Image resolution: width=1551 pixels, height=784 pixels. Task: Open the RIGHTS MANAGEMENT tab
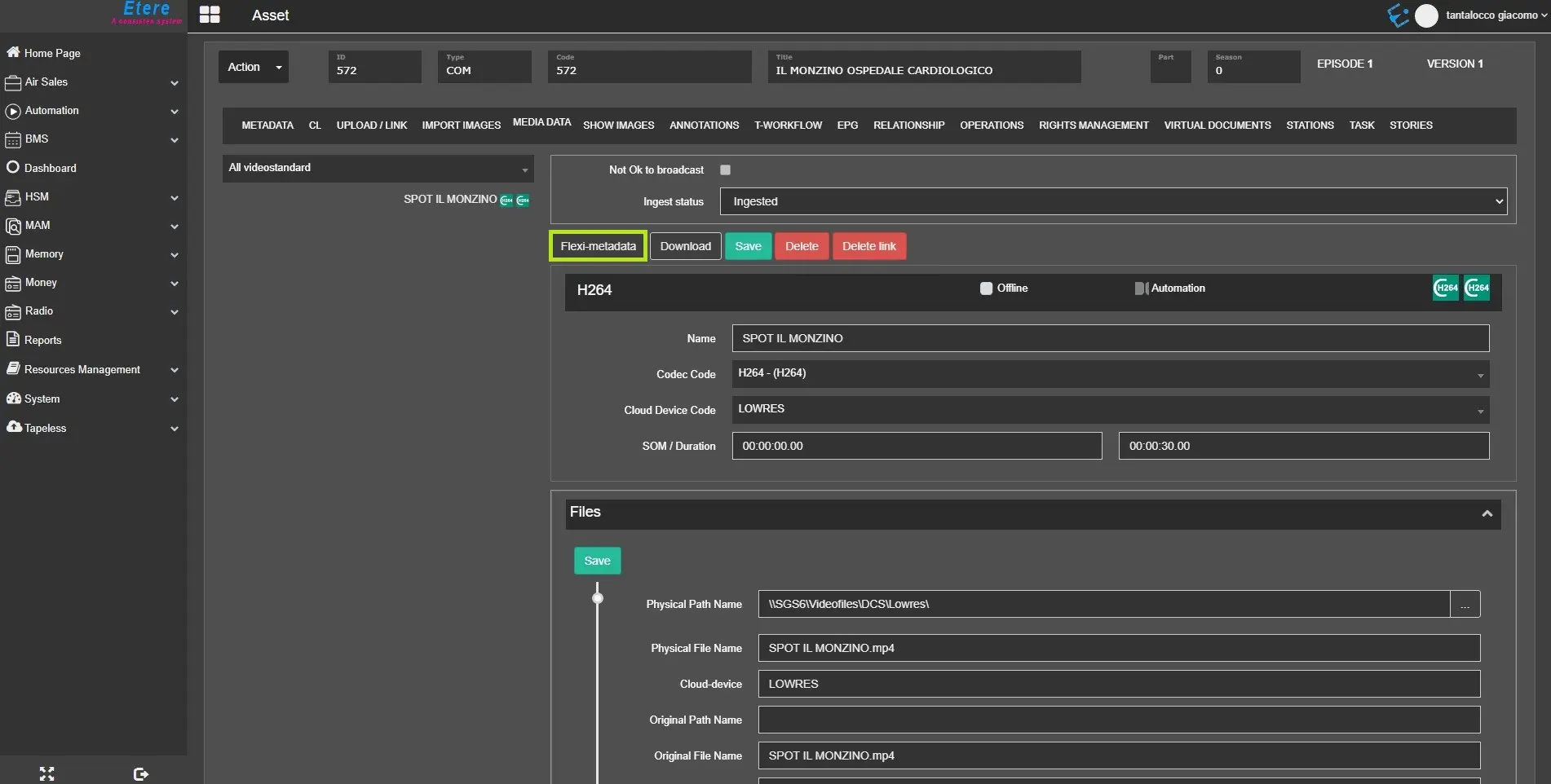pyautogui.click(x=1093, y=125)
